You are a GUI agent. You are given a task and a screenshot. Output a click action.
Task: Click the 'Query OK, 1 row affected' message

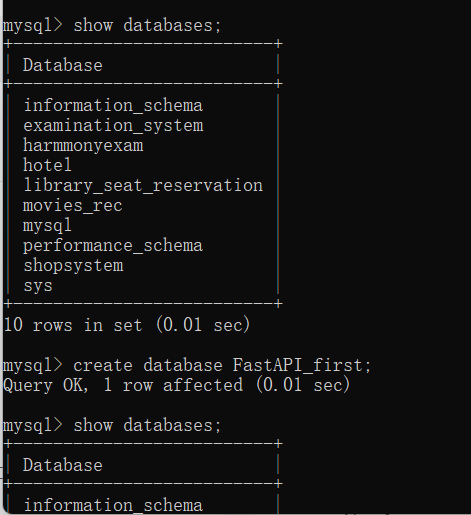click(x=177, y=385)
